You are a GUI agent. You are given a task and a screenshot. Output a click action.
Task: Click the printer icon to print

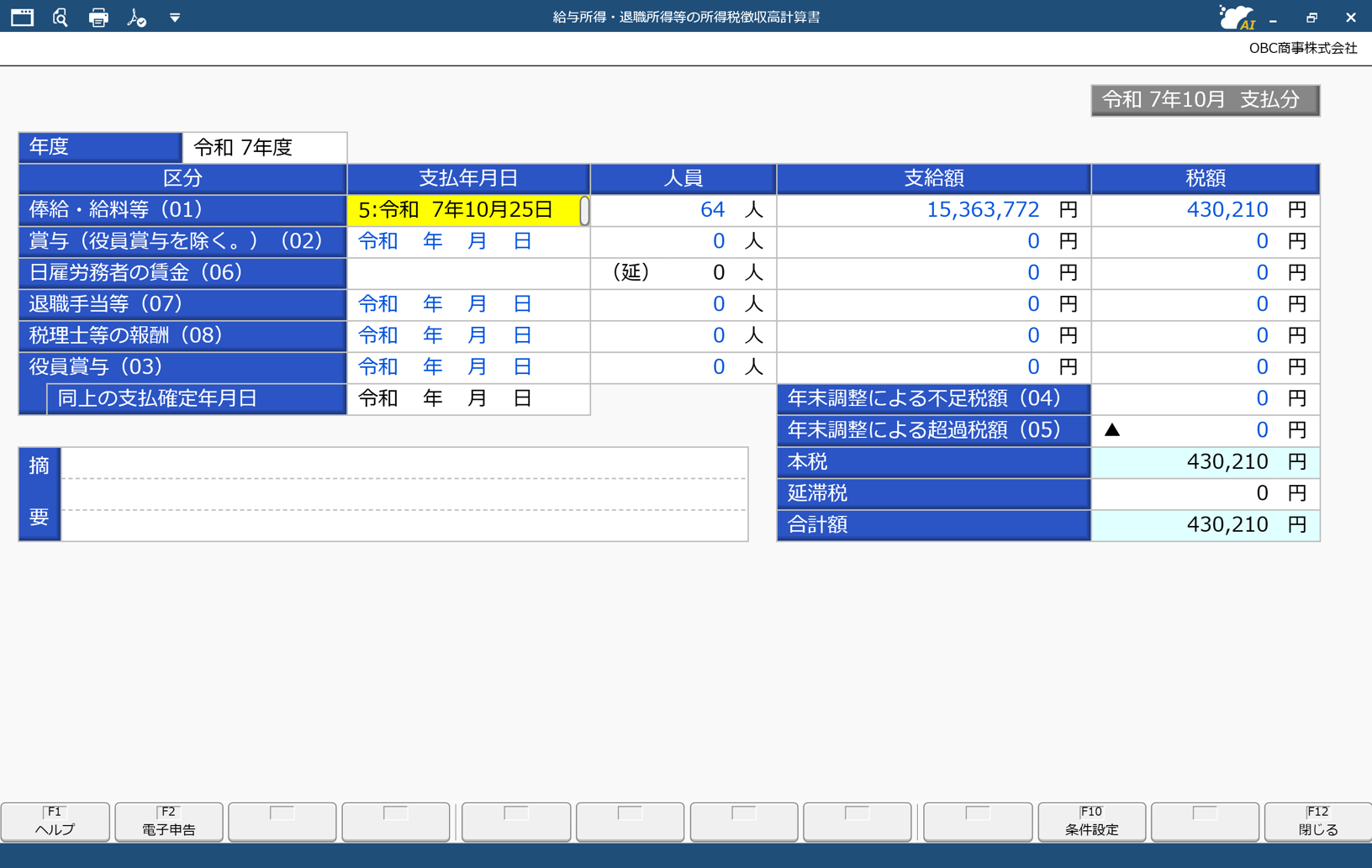click(x=98, y=17)
